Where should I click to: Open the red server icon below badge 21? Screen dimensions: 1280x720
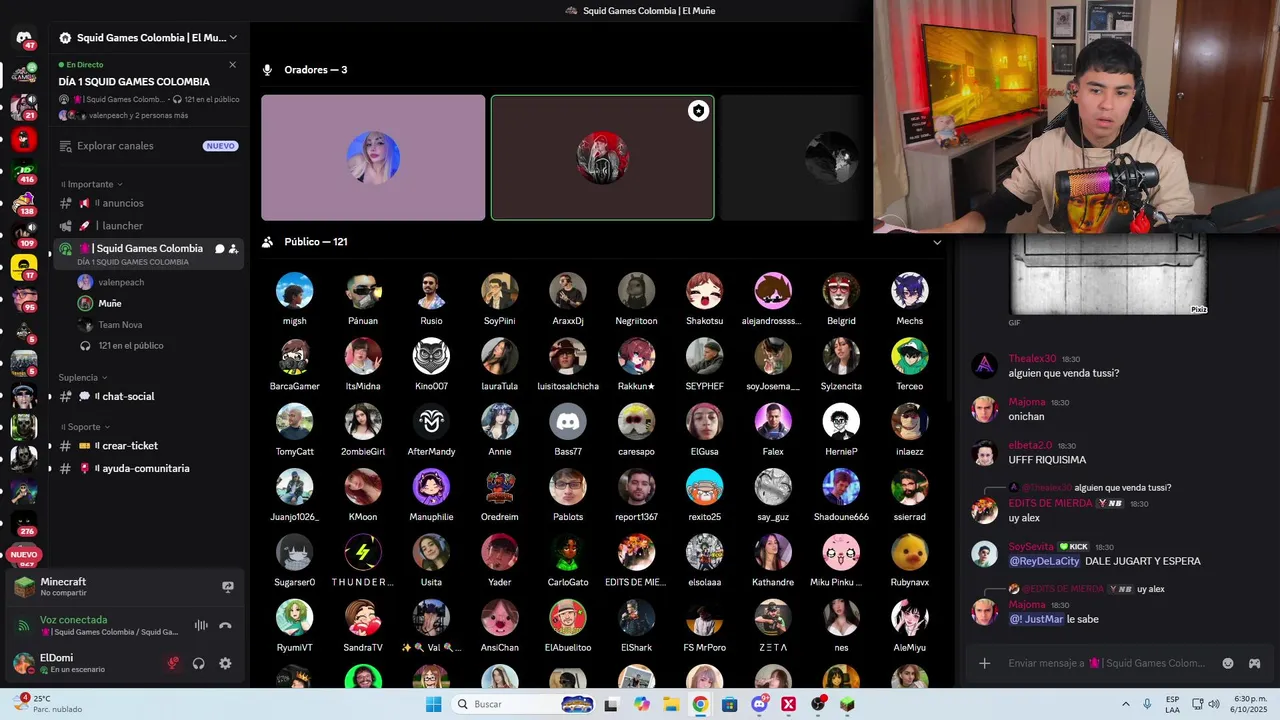(x=24, y=139)
